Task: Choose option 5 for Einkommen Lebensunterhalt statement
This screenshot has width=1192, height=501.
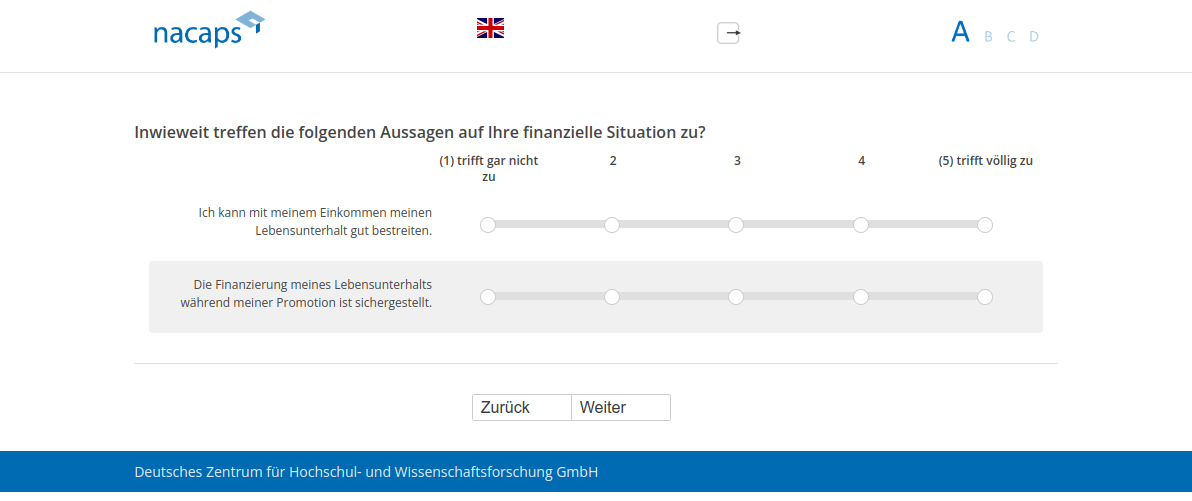Action: pos(985,225)
